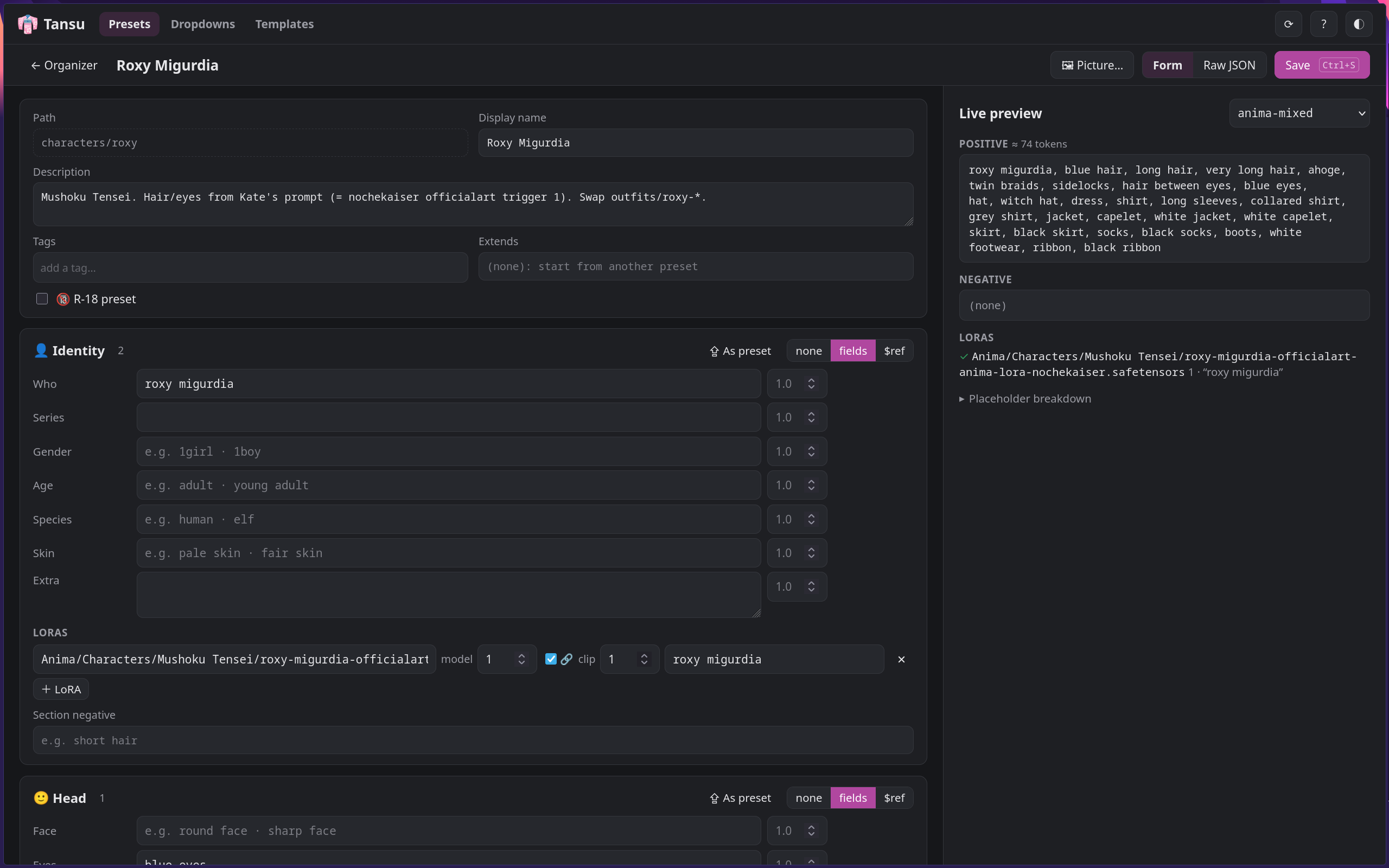
Task: Add a new LoRA row
Action: tap(61, 689)
